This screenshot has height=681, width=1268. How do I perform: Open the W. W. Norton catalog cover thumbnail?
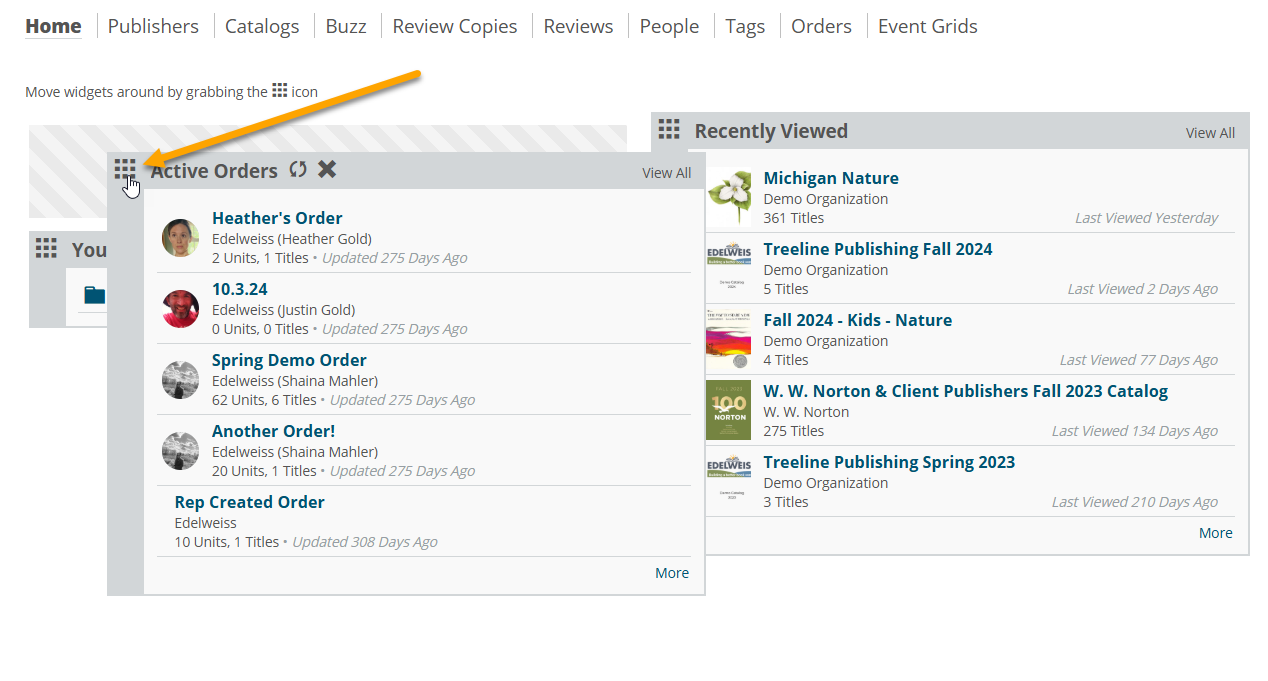pyautogui.click(x=728, y=410)
